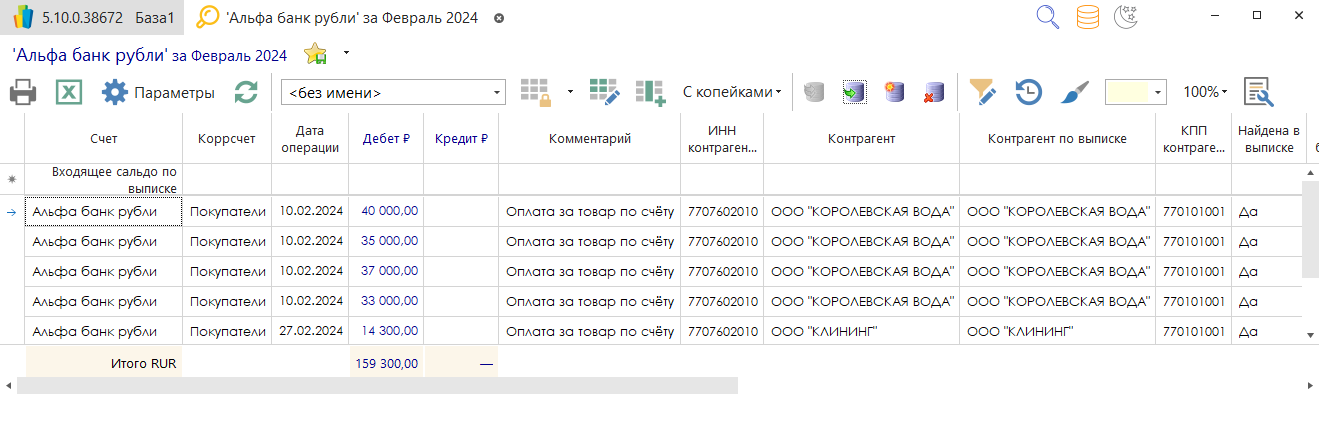1319x427 pixels.
Task: Click the add column icon with green plus
Action: (x=651, y=92)
